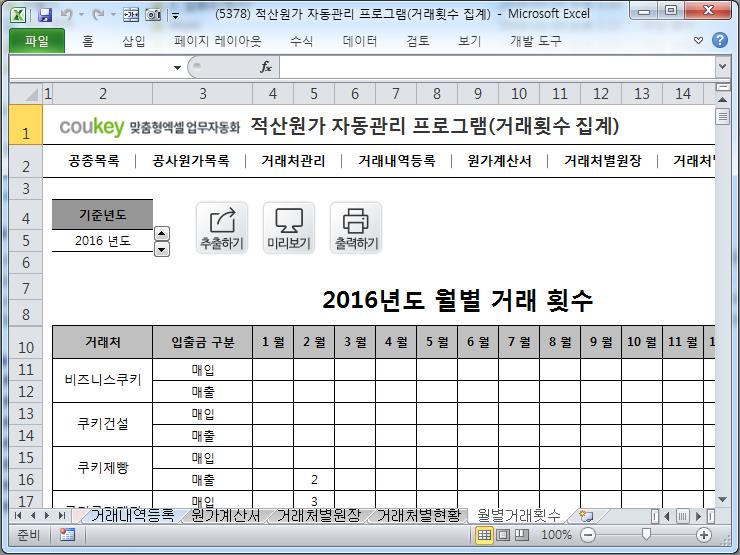Switch to the 거래내역등록 sheet tab
Image resolution: width=740 pixels, height=555 pixels.
[x=132, y=515]
